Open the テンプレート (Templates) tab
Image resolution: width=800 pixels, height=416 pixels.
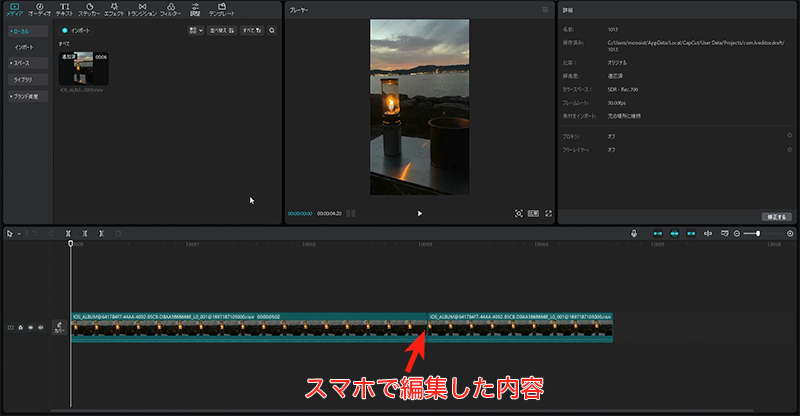pos(221,9)
